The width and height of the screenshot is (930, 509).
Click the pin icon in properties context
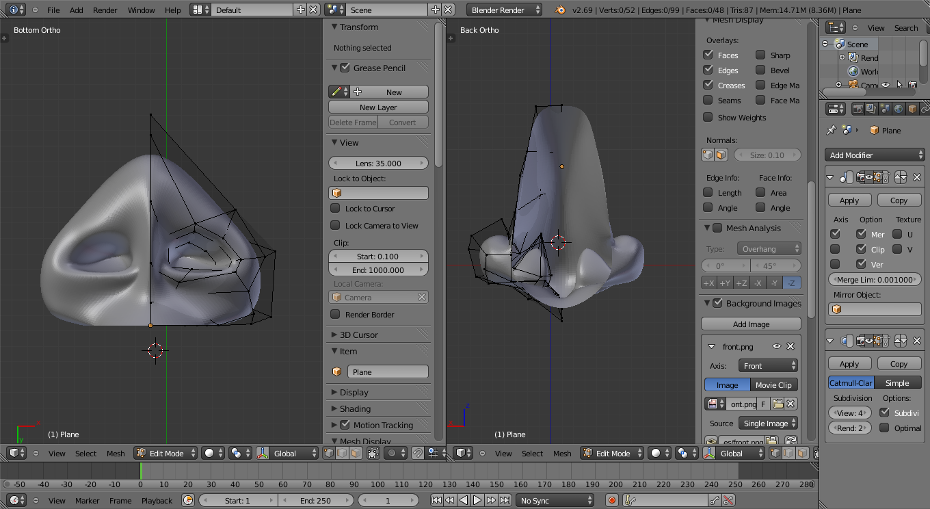click(831, 130)
